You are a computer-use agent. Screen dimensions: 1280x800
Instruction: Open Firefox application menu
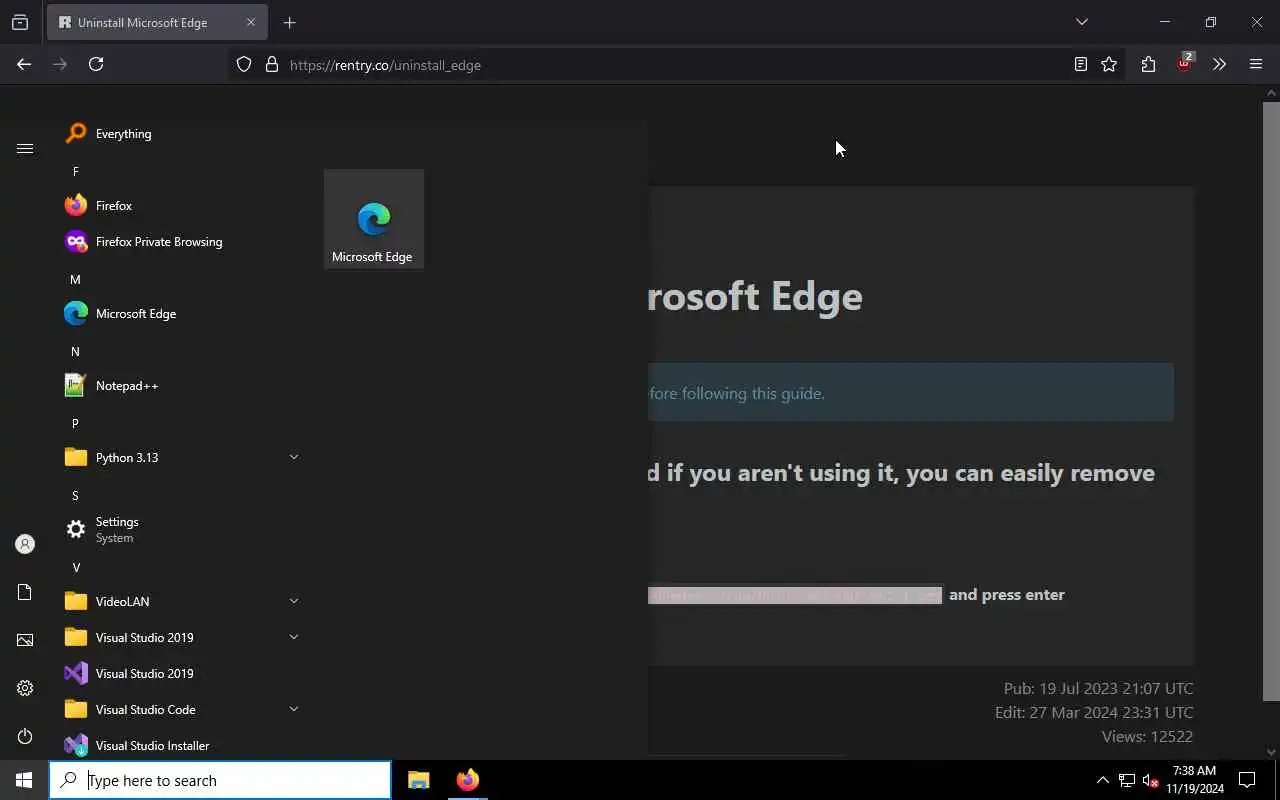tap(1256, 64)
